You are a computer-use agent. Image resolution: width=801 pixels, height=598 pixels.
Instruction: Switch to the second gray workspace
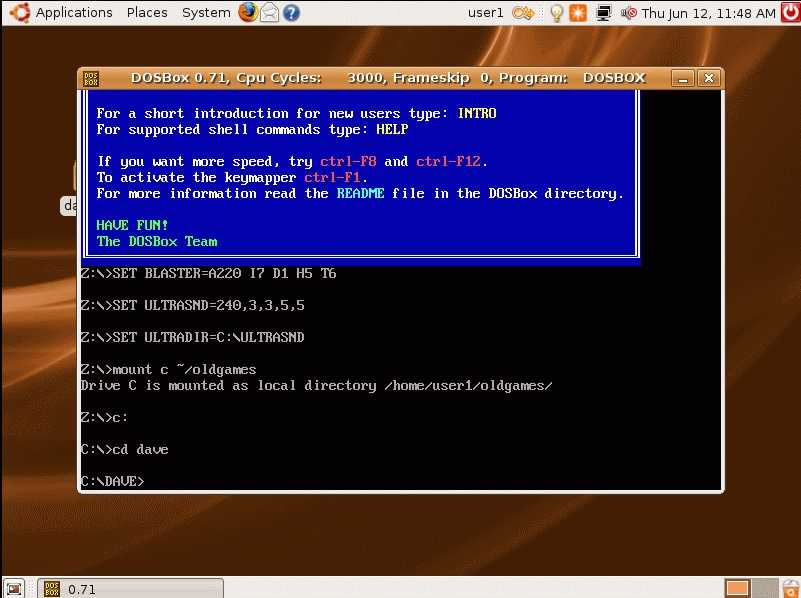764,588
